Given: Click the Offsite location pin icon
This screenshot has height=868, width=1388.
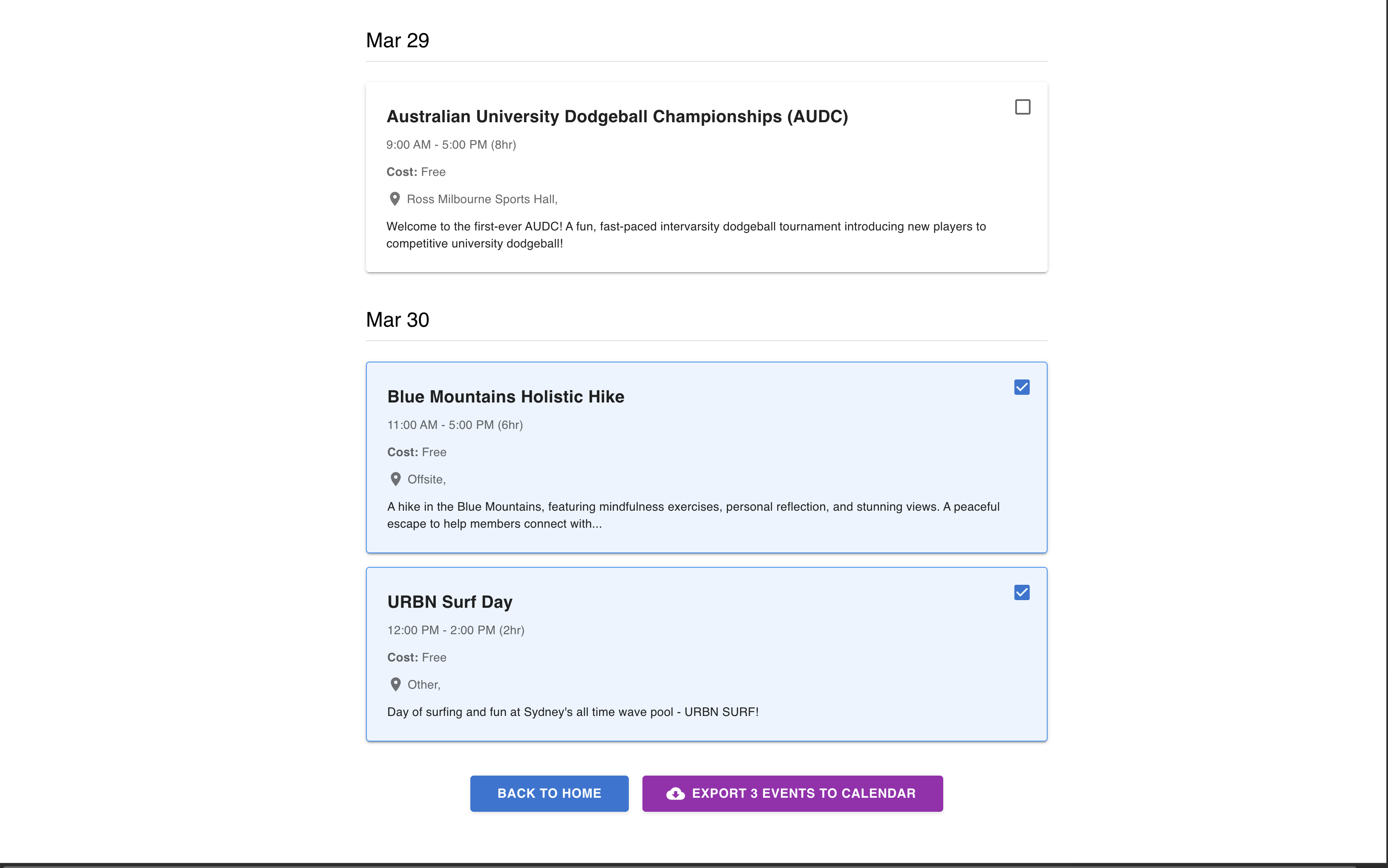Looking at the screenshot, I should click(x=395, y=479).
